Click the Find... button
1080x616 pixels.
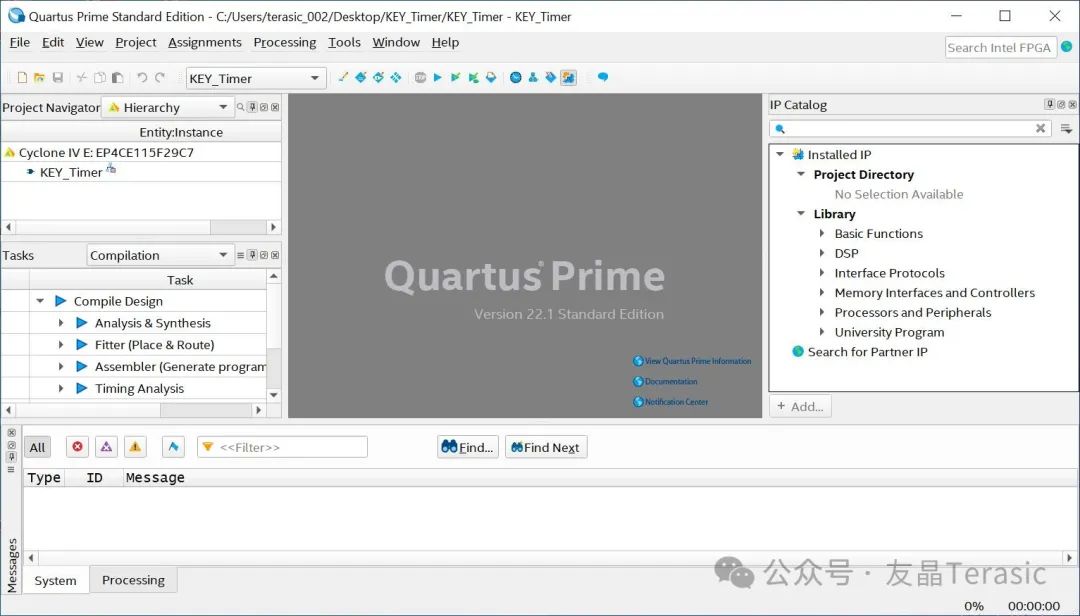pyautogui.click(x=468, y=447)
